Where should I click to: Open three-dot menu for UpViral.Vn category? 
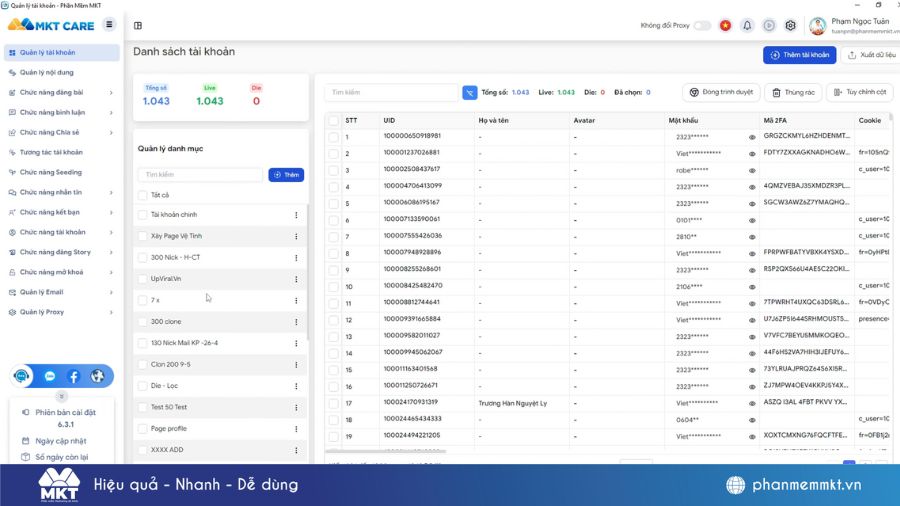tap(296, 279)
